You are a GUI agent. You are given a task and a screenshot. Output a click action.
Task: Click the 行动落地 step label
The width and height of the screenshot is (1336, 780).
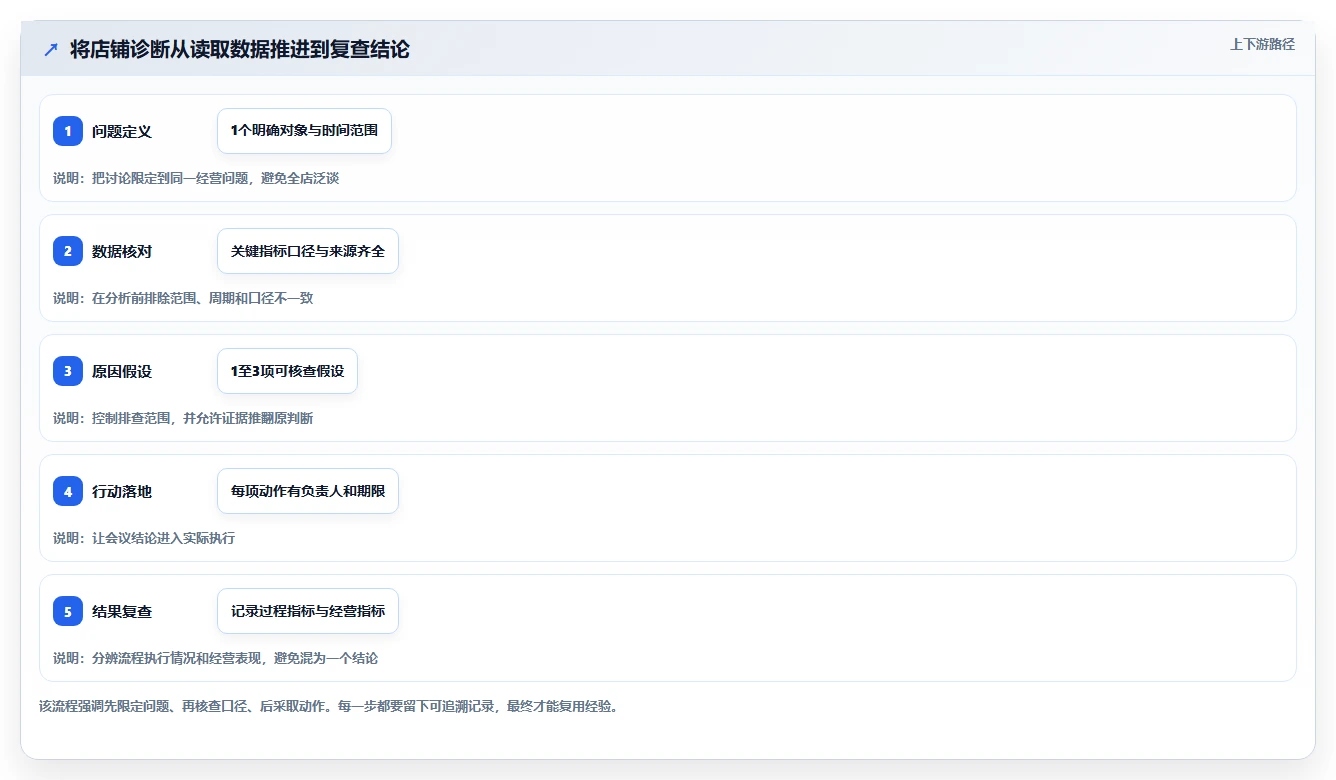122,491
